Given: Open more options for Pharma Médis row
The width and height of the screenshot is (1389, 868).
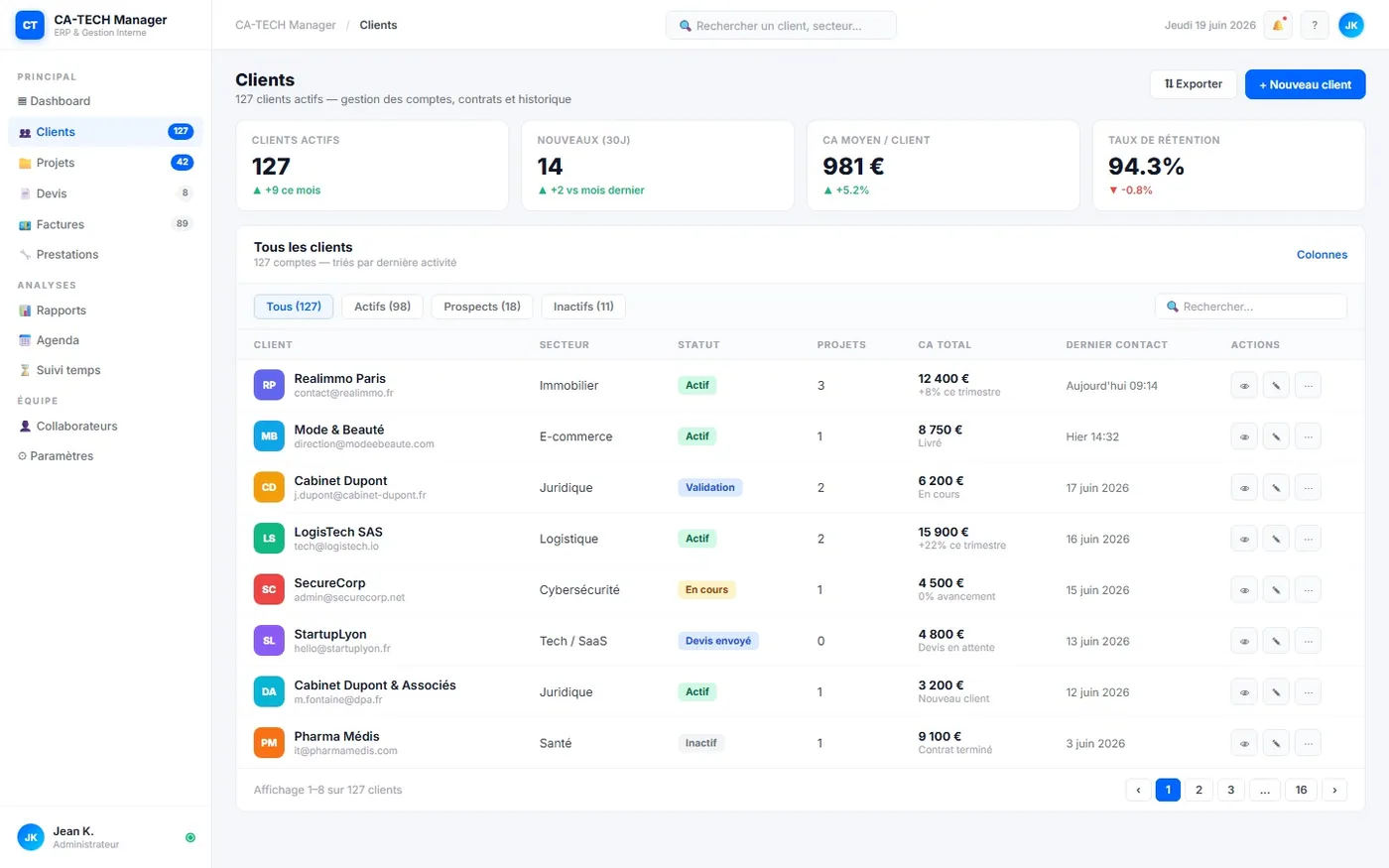Looking at the screenshot, I should click(x=1308, y=743).
